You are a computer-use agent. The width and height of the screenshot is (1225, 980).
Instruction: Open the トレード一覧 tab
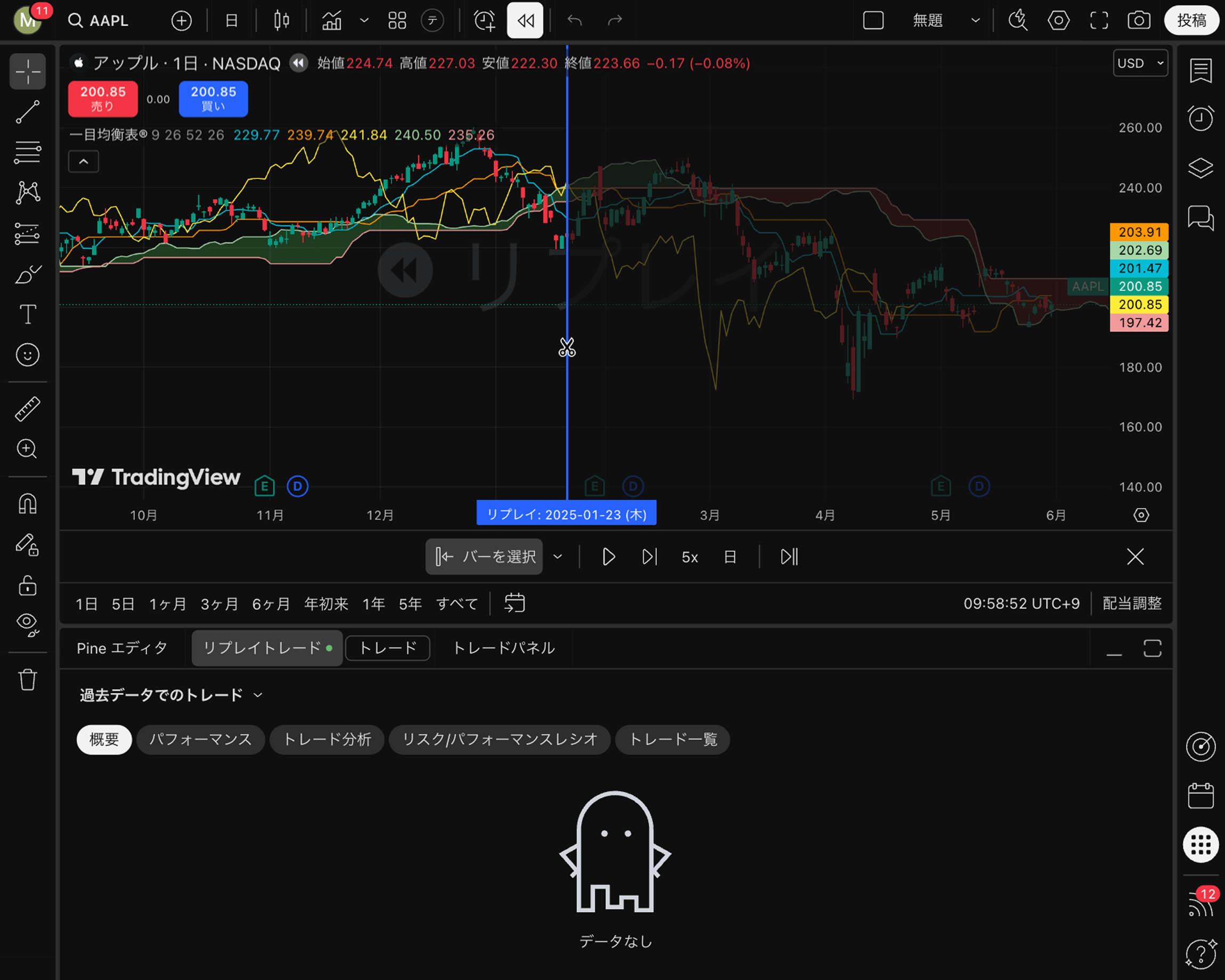click(672, 739)
